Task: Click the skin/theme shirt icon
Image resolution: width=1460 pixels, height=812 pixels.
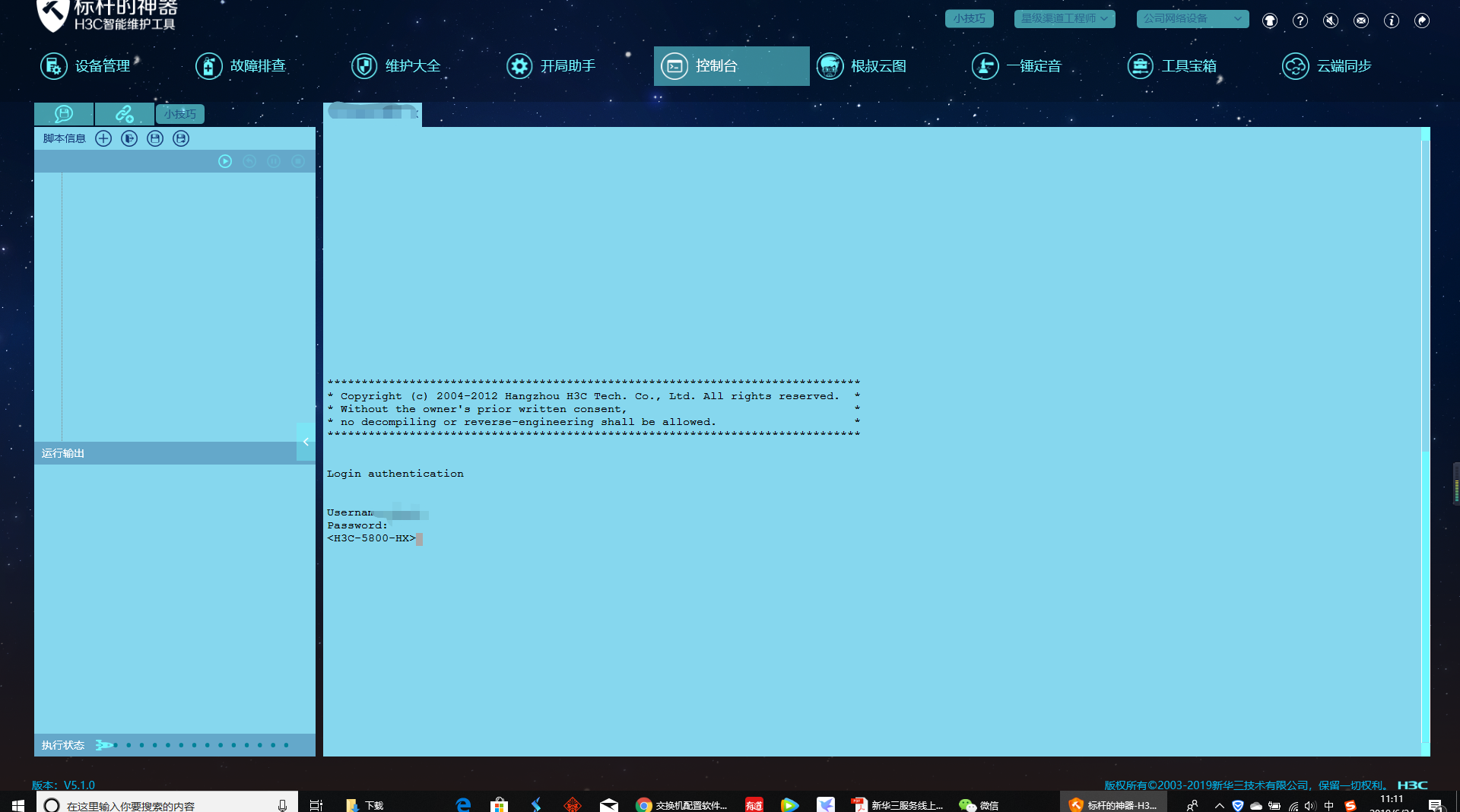Action: (1269, 21)
